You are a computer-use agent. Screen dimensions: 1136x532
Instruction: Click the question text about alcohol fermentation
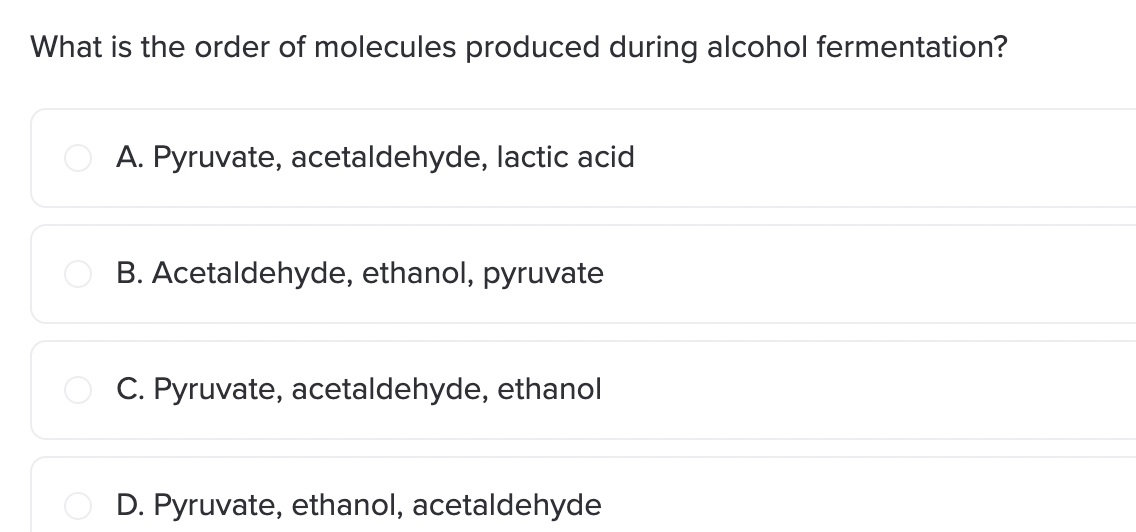pos(518,47)
